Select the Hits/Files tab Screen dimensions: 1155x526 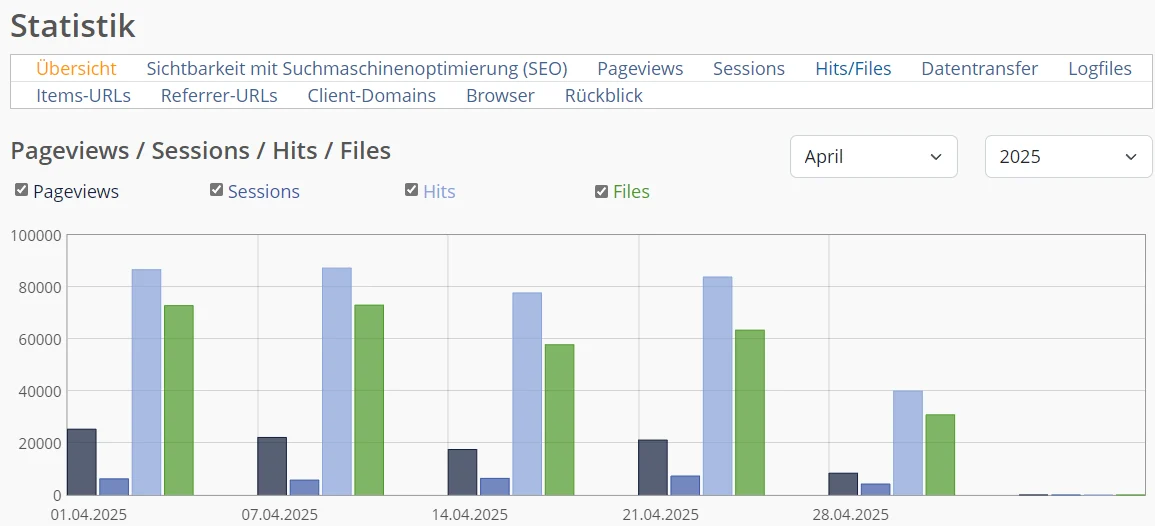click(x=853, y=69)
